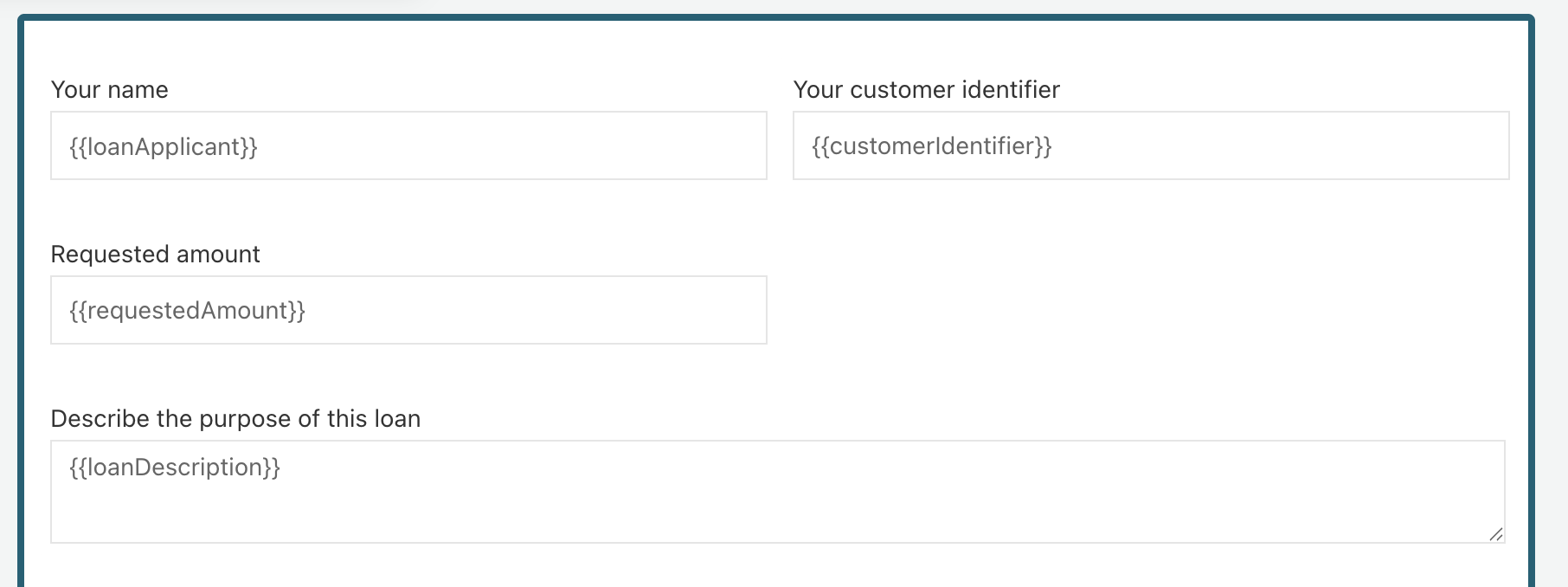Click the Requested amount label
The width and height of the screenshot is (1568, 587).
[x=156, y=254]
